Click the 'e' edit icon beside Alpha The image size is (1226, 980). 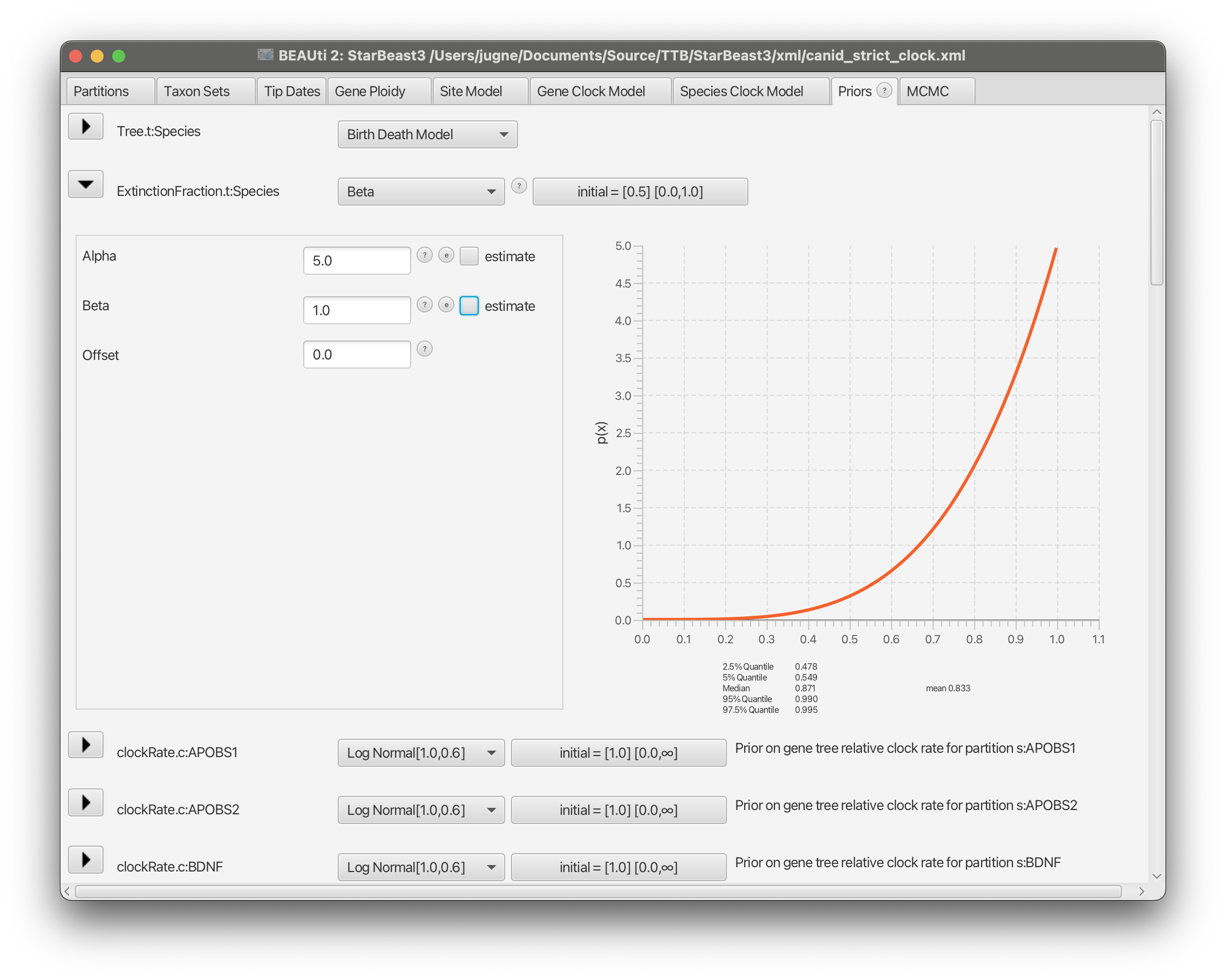(x=446, y=255)
